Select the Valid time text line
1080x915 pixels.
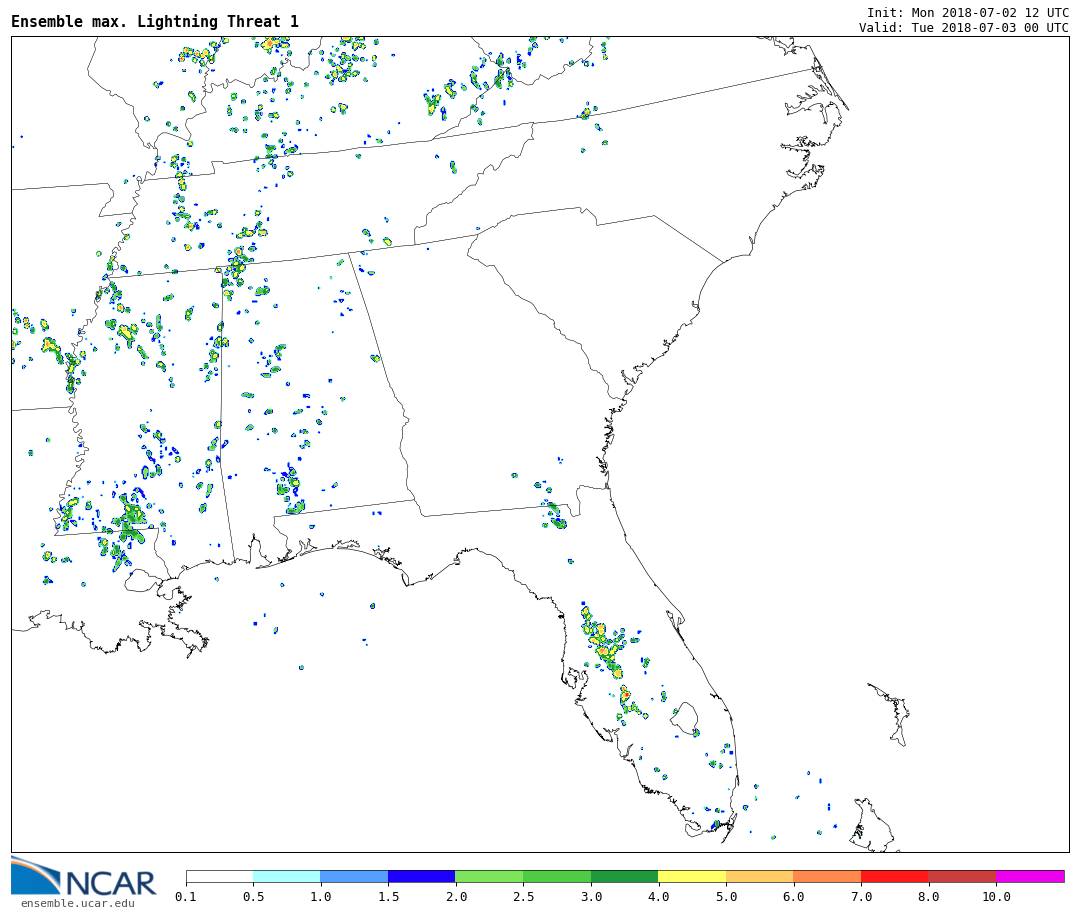pos(963,28)
